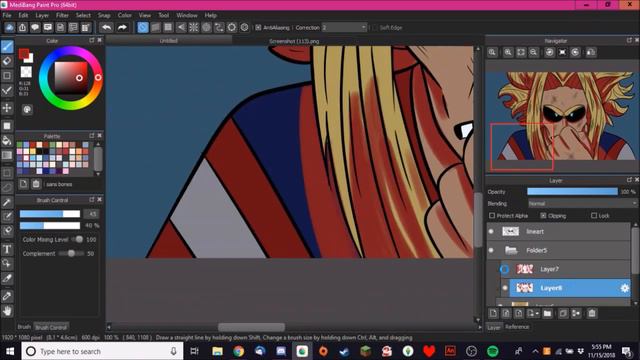Image resolution: width=640 pixels, height=360 pixels.
Task: Toggle visibility of Layer8
Action: pos(505,288)
